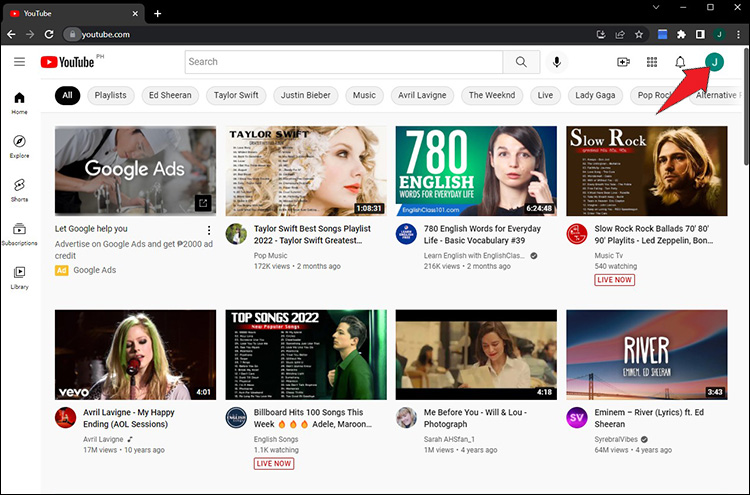Open Chrome's three-dot menu

click(x=738, y=34)
